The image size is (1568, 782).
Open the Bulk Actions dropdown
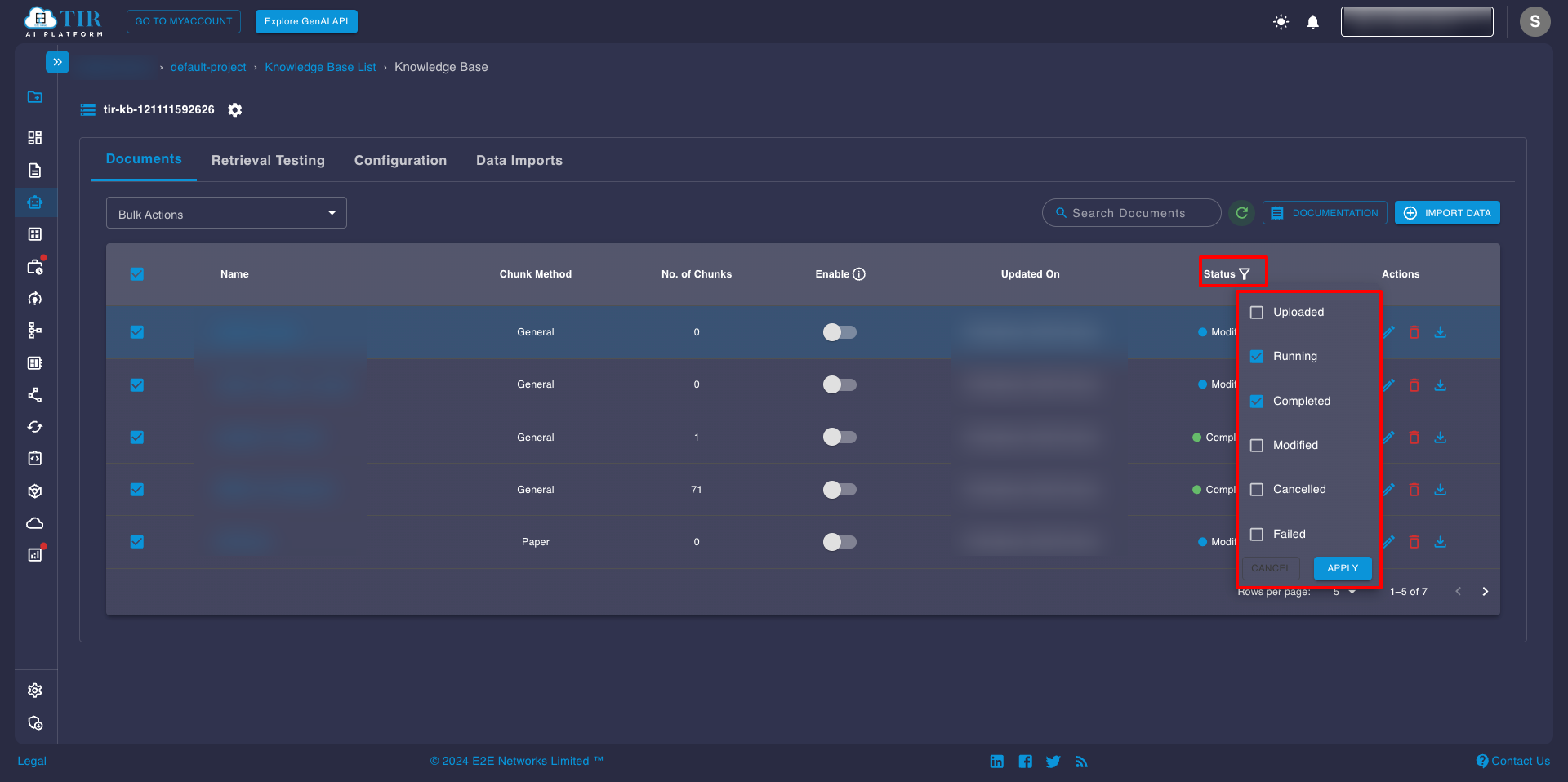[x=226, y=213]
